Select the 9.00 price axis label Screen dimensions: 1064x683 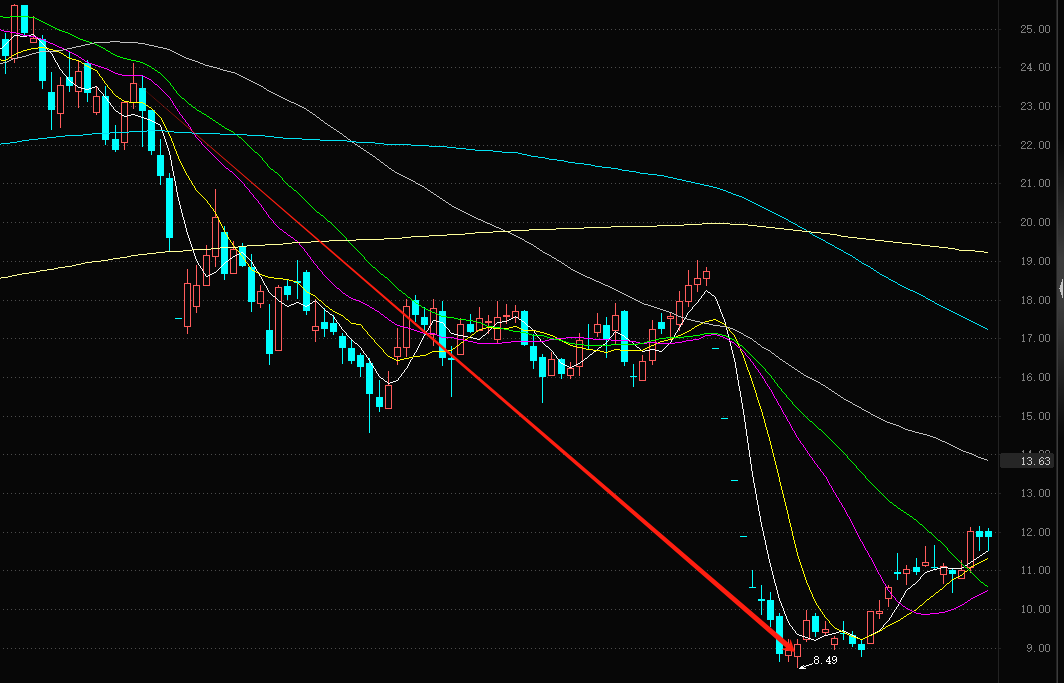[1038, 648]
